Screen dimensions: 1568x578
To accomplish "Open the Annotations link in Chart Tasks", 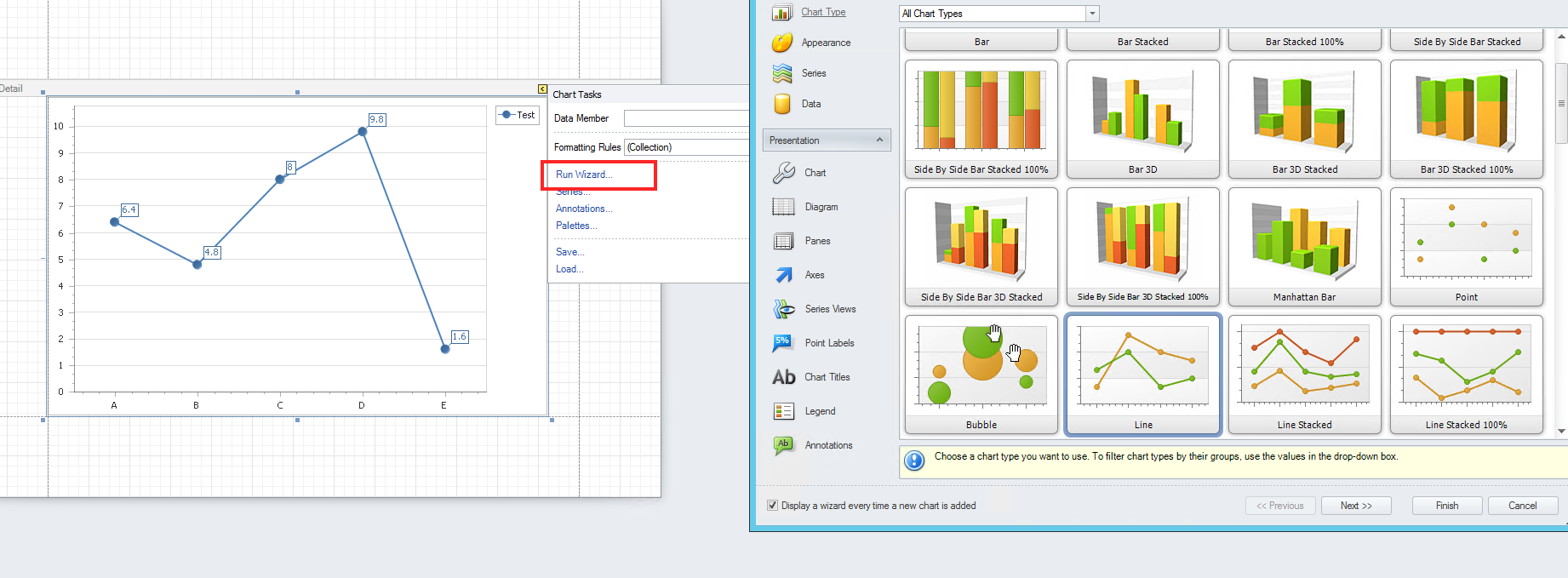I will tap(584, 209).
